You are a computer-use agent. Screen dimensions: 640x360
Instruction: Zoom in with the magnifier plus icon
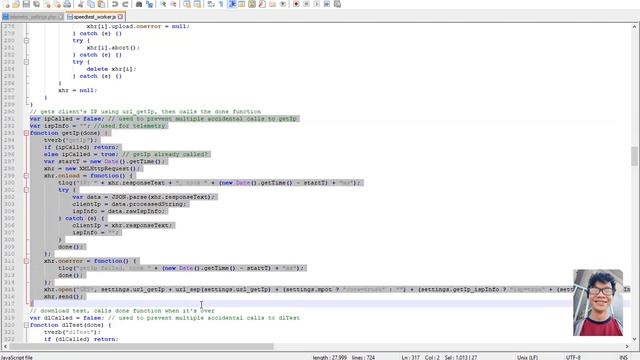163,4
